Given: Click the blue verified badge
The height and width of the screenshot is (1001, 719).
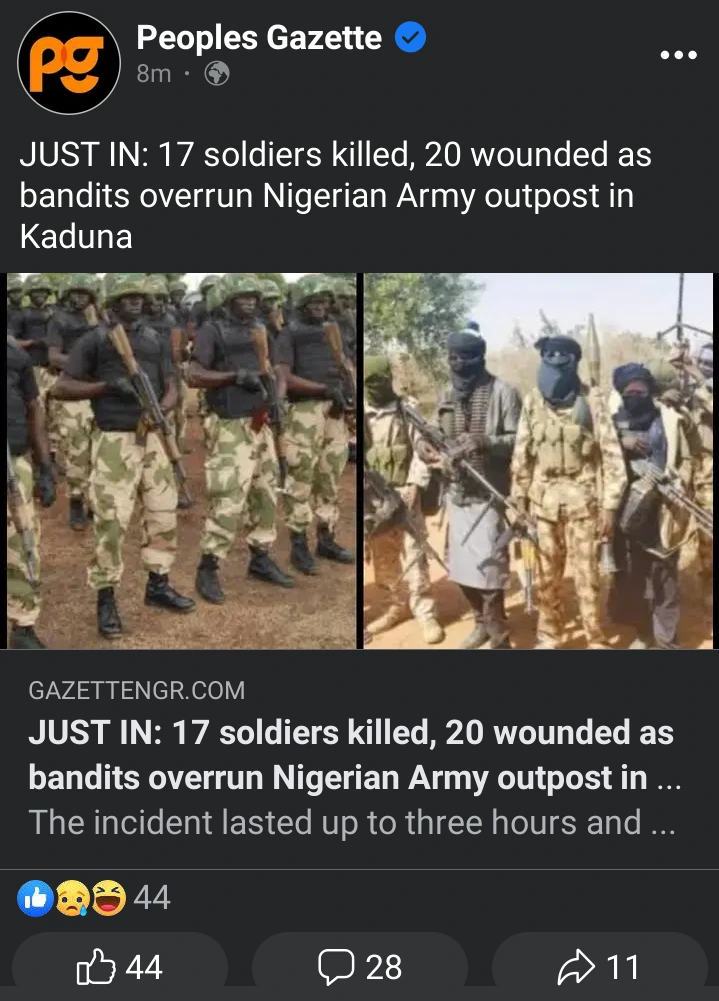Looking at the screenshot, I should click(x=411, y=38).
